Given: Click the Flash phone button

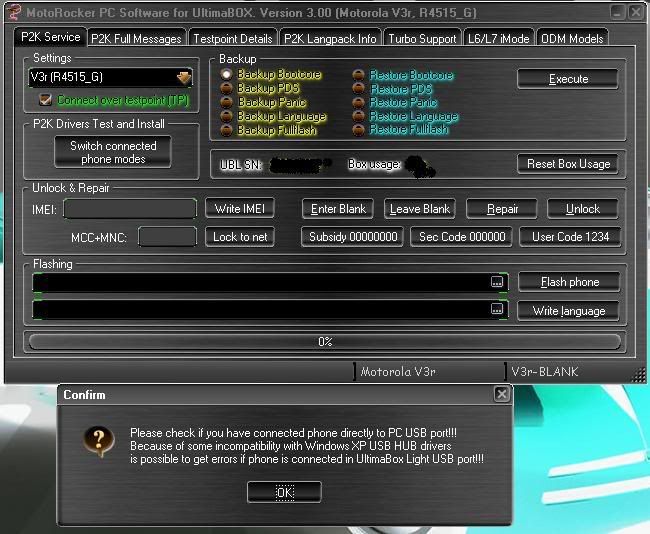Looking at the screenshot, I should click(569, 282).
